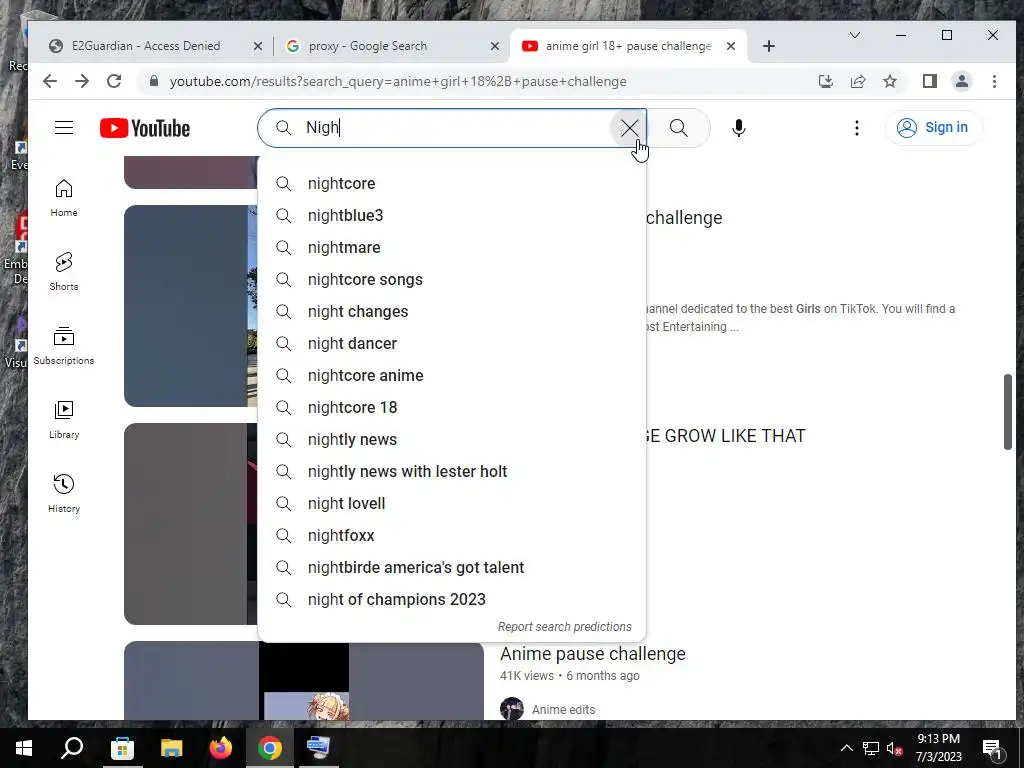Open the 'Anime pause challenge' video title
1024x768 pixels.
click(593, 654)
